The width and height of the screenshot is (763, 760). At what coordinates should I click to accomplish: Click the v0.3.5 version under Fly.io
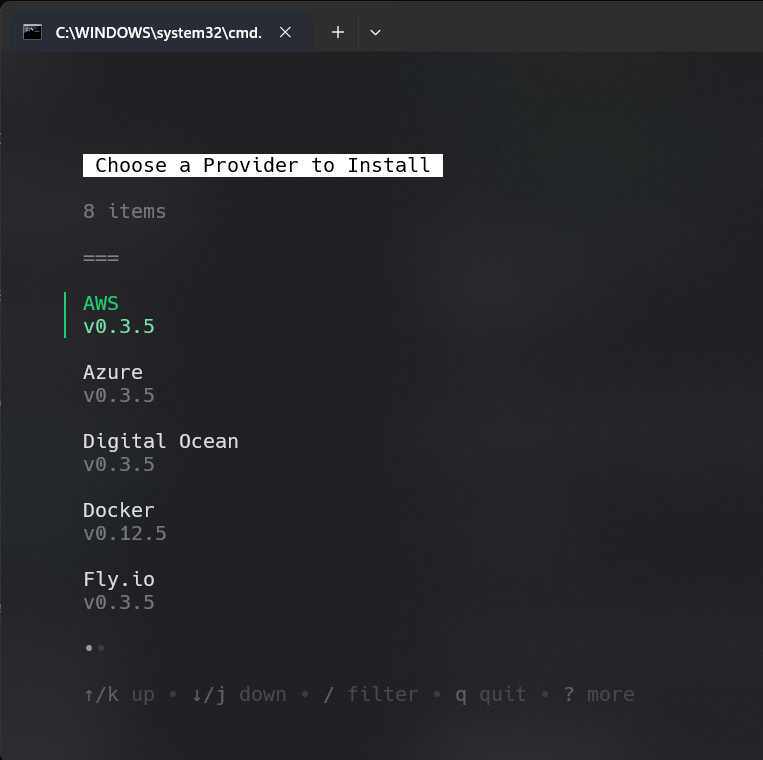click(119, 602)
